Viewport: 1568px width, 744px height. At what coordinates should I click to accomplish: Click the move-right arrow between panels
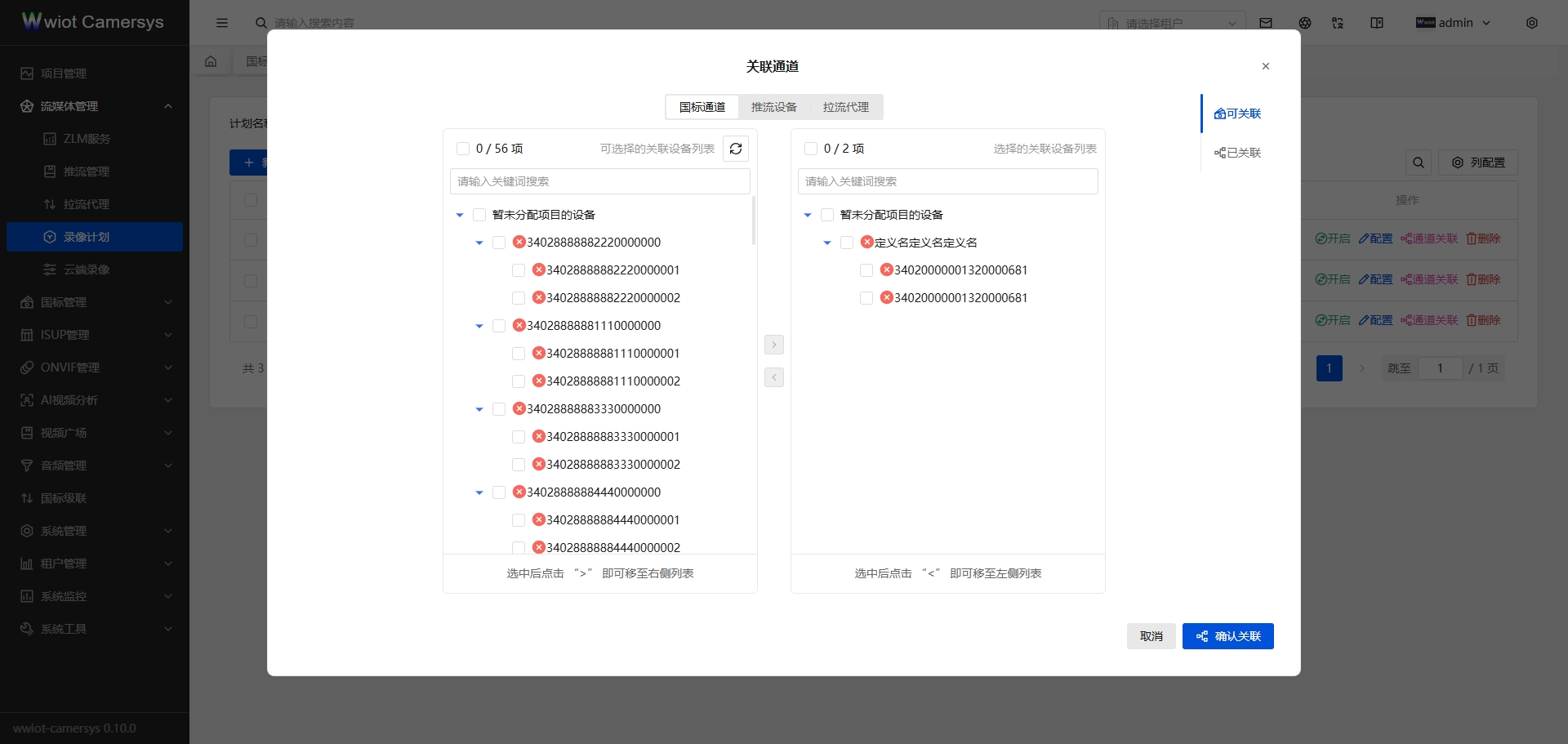click(773, 345)
